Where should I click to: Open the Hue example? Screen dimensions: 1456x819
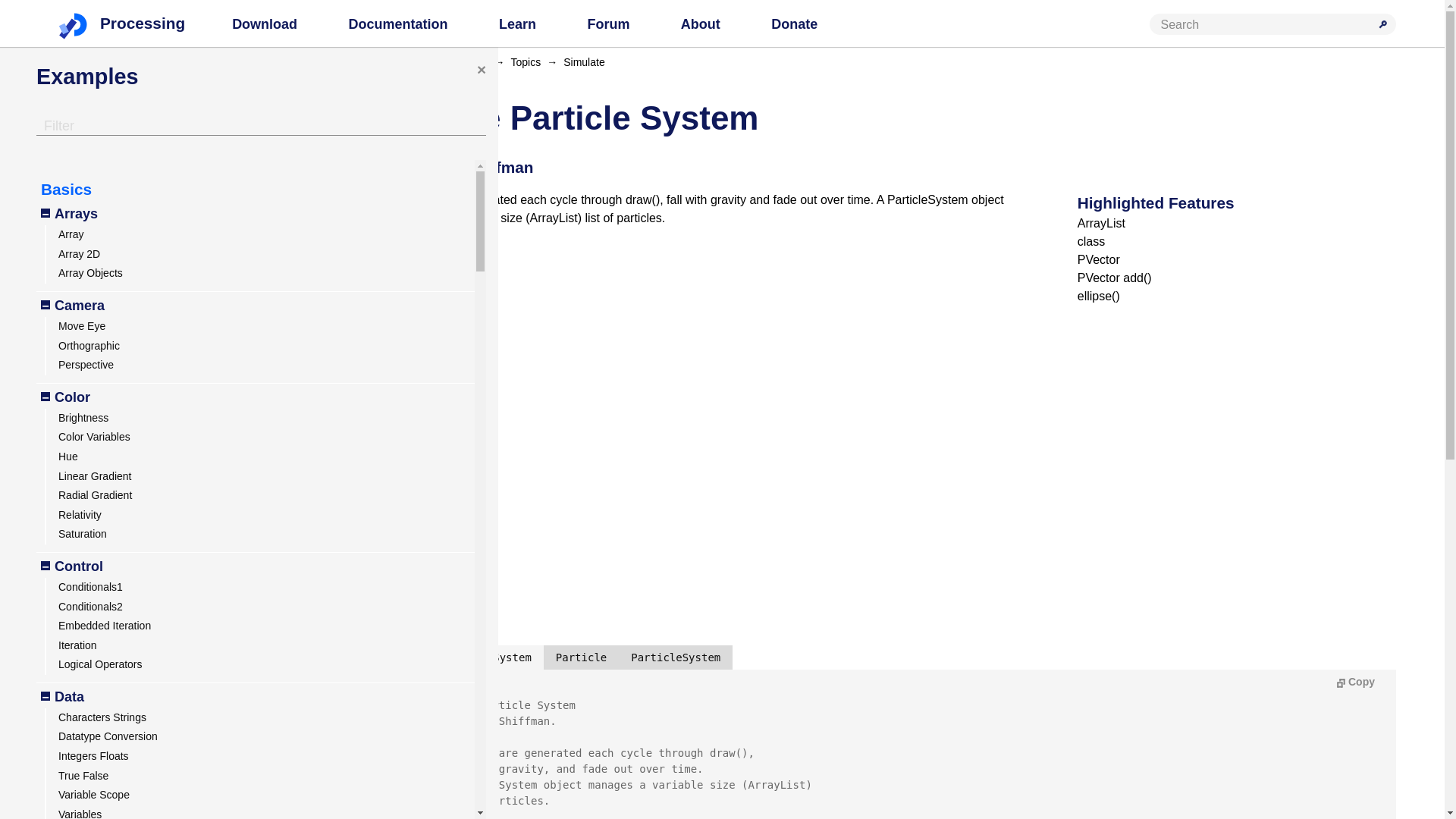click(x=68, y=457)
